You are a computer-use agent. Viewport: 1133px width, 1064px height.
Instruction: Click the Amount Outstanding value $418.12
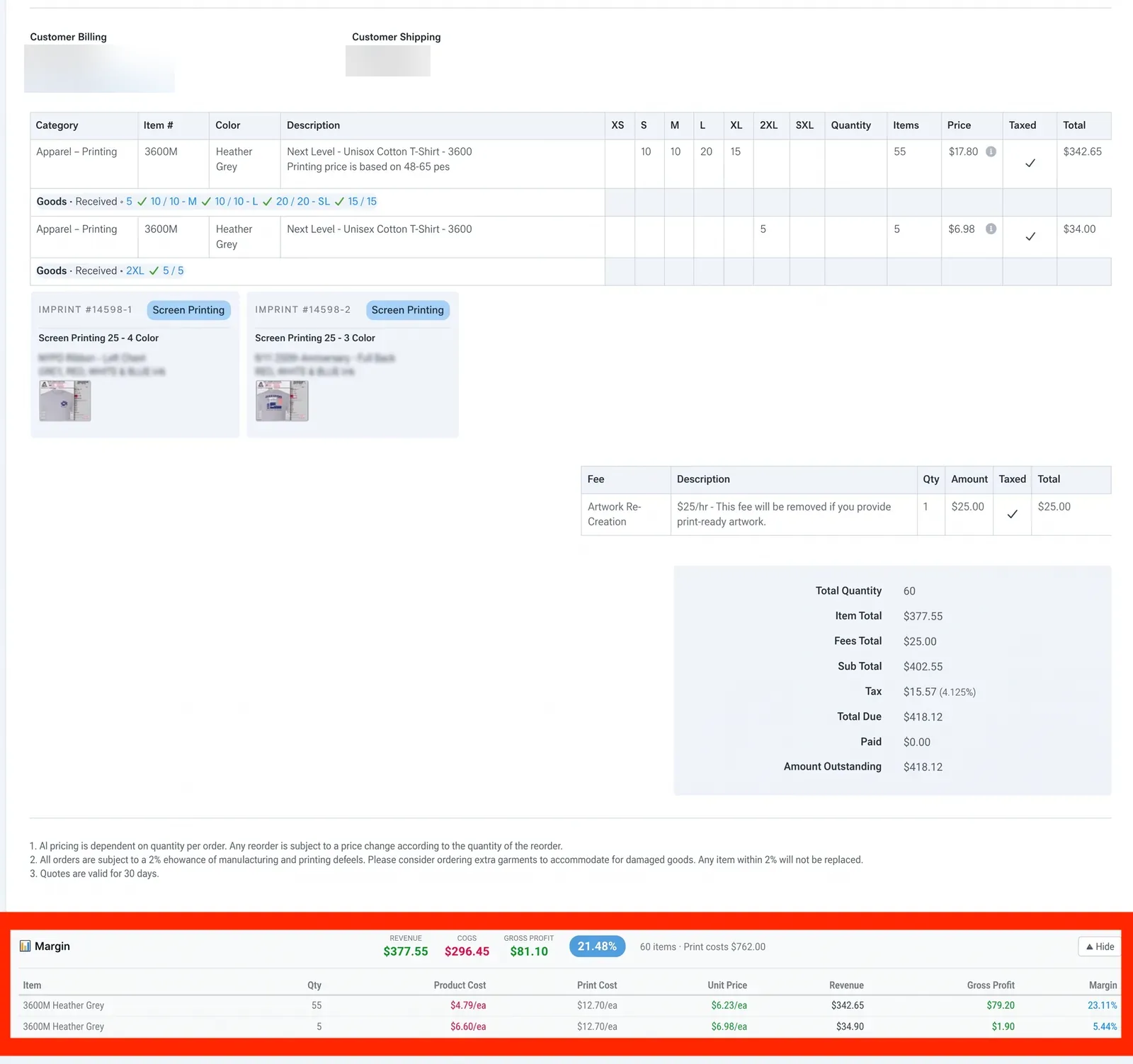[923, 767]
